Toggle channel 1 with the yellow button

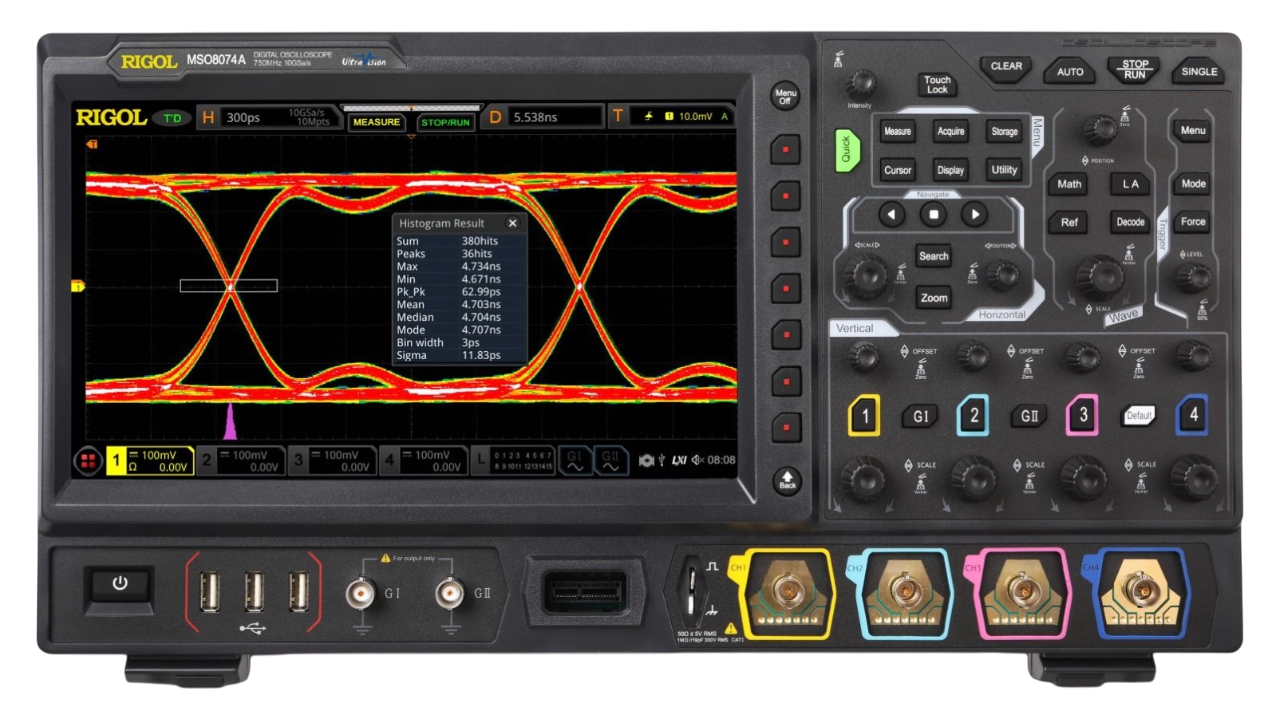click(864, 415)
